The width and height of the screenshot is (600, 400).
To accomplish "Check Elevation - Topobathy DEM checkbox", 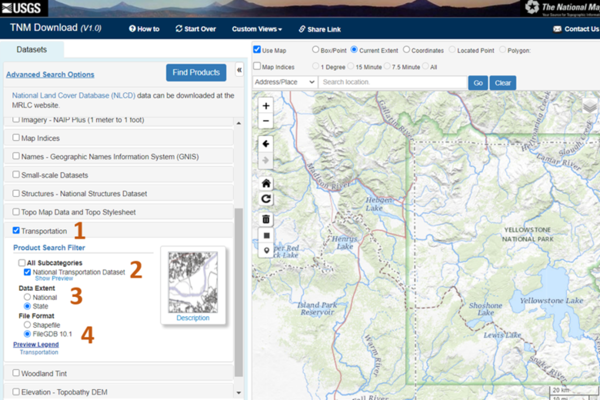I will [16, 391].
